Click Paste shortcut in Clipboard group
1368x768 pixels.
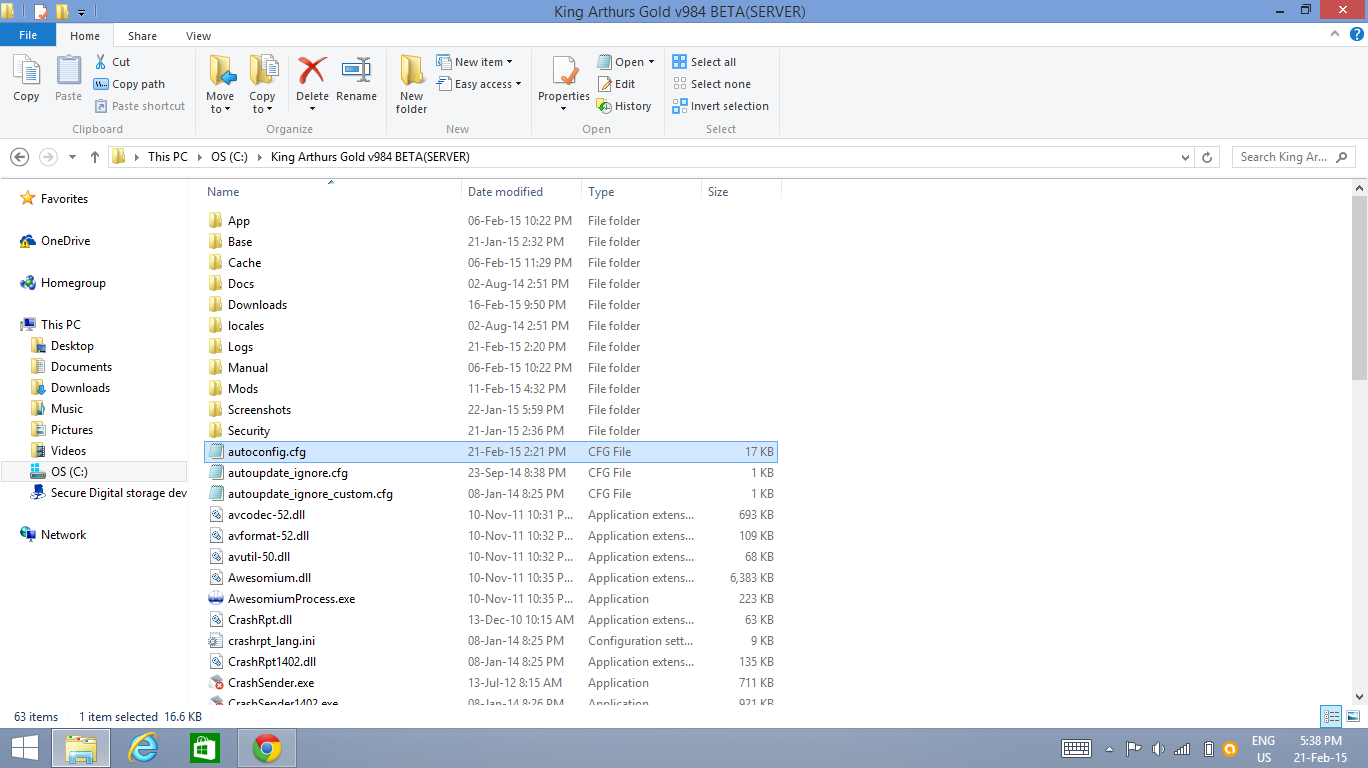point(140,106)
